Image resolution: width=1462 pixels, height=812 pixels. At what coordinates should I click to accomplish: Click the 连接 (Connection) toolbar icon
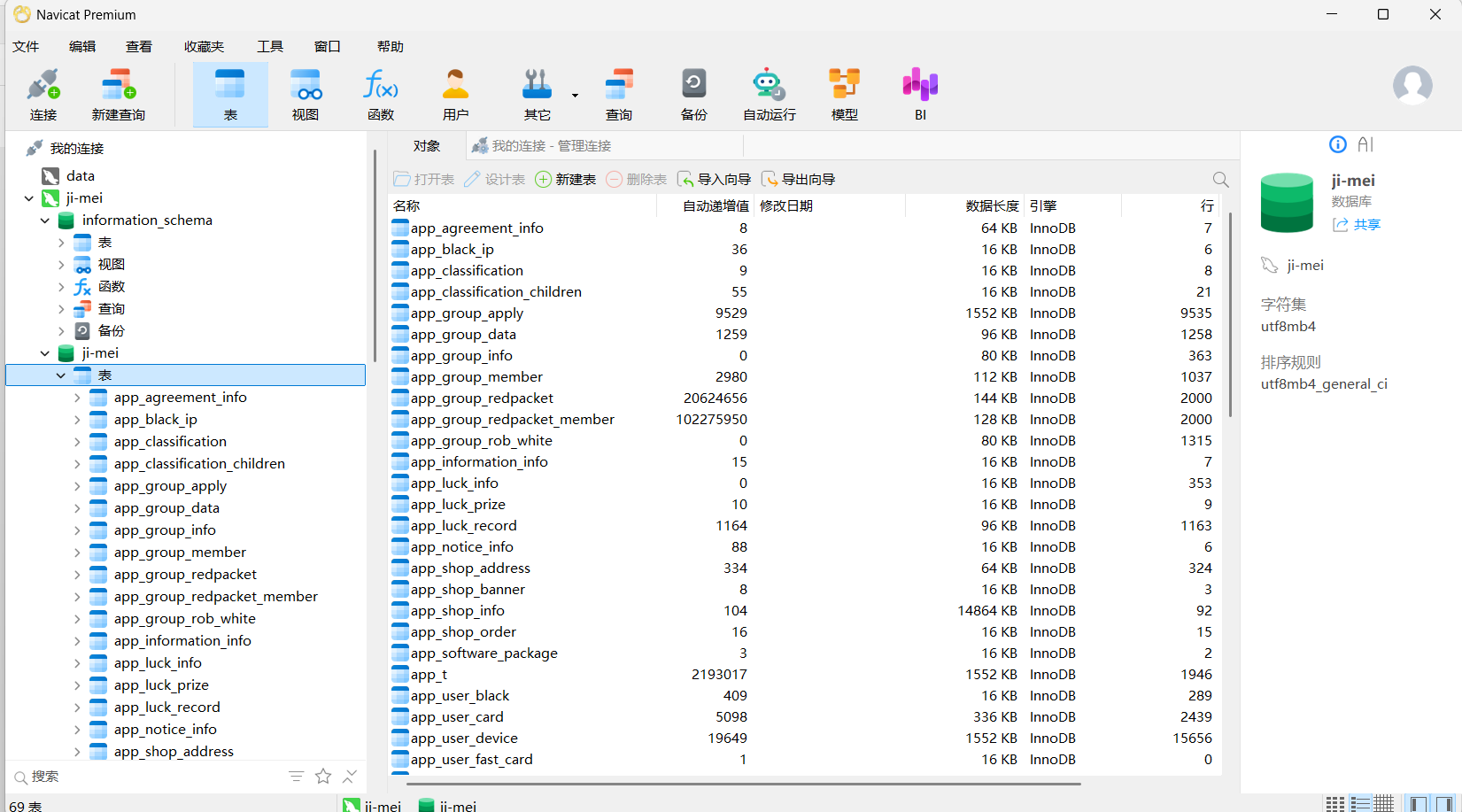pos(43,95)
